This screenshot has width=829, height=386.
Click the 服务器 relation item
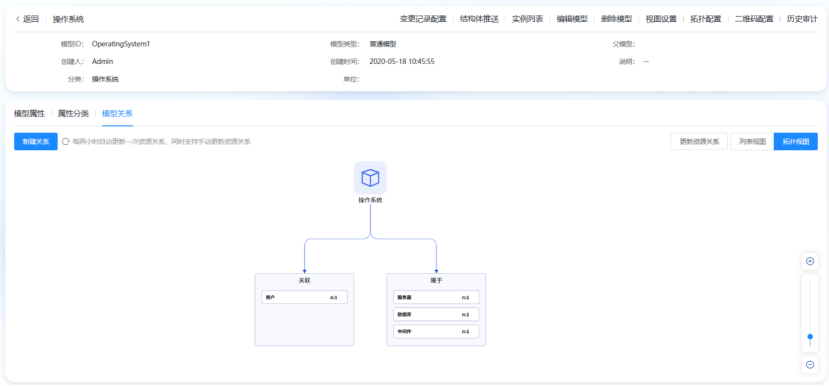click(x=436, y=297)
